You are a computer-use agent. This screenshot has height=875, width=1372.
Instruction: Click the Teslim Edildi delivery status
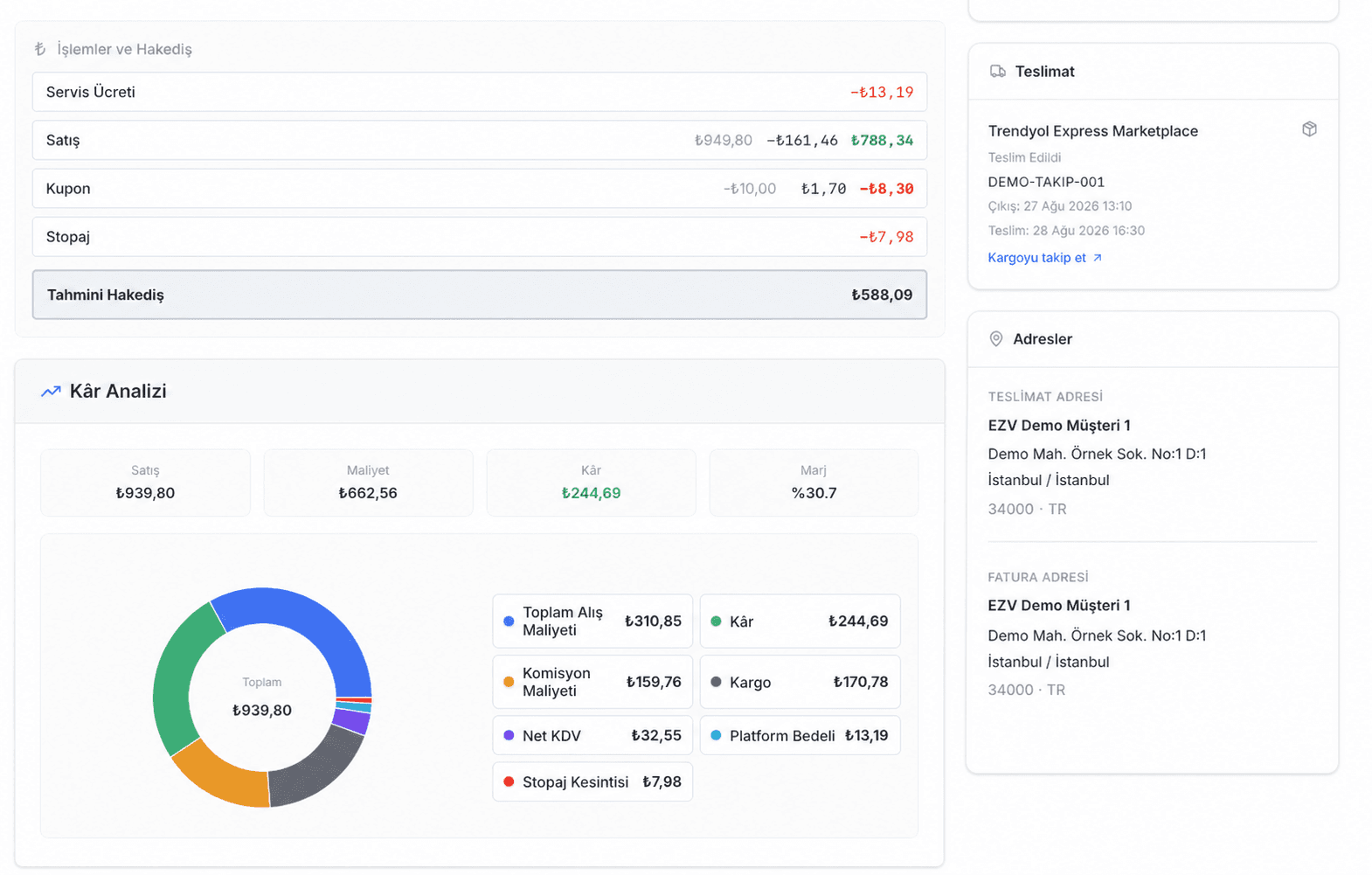1024,157
